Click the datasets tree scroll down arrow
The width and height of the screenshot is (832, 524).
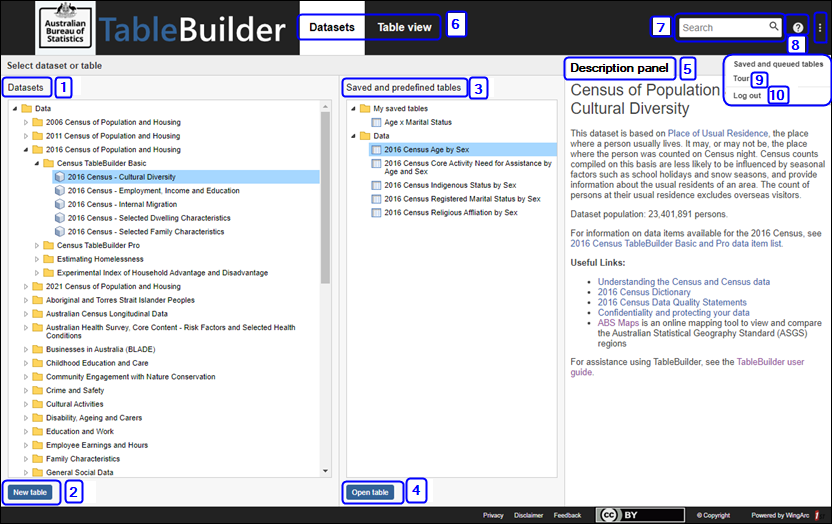[325, 471]
